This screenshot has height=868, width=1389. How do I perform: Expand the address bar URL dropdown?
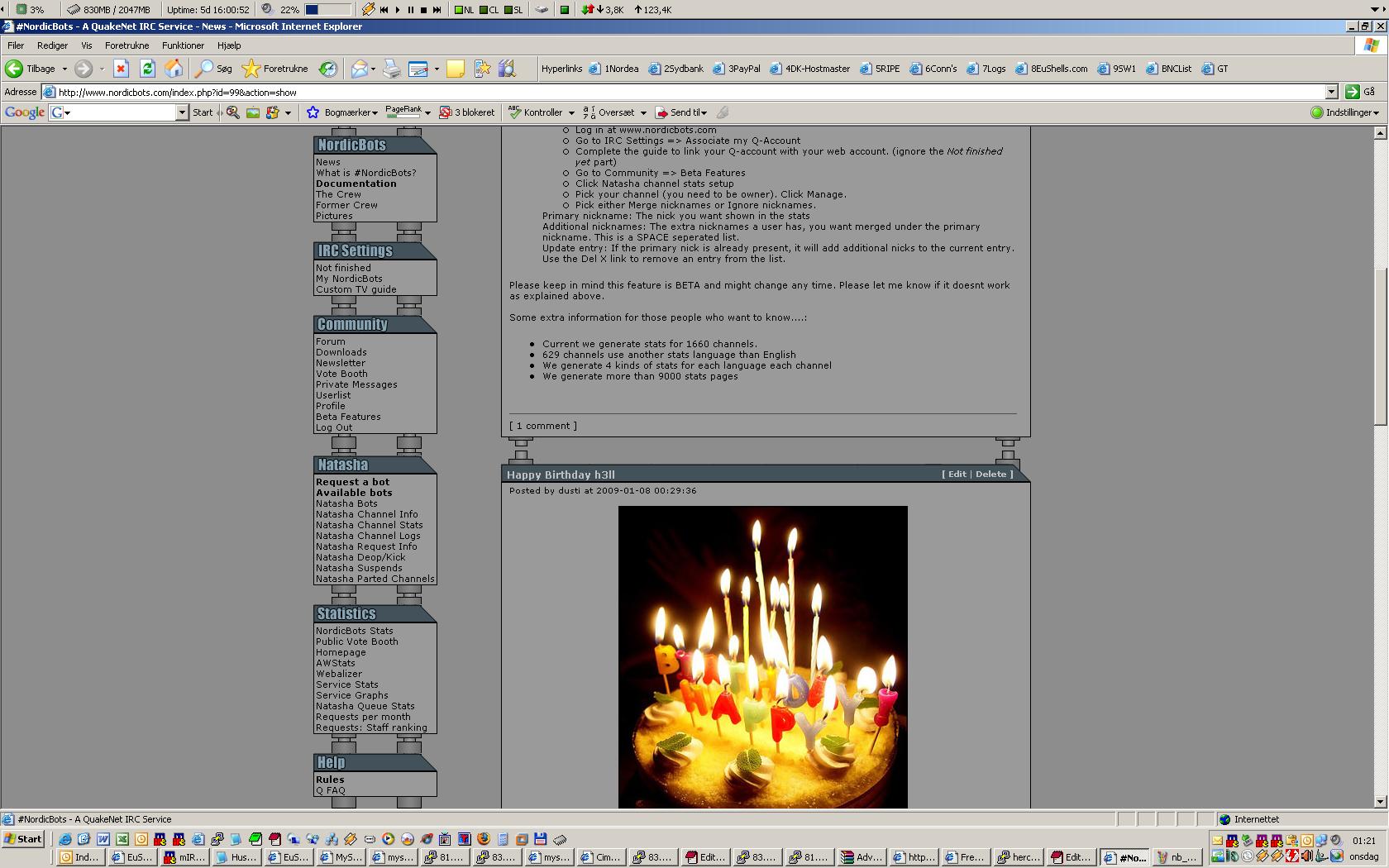pos(1331,92)
